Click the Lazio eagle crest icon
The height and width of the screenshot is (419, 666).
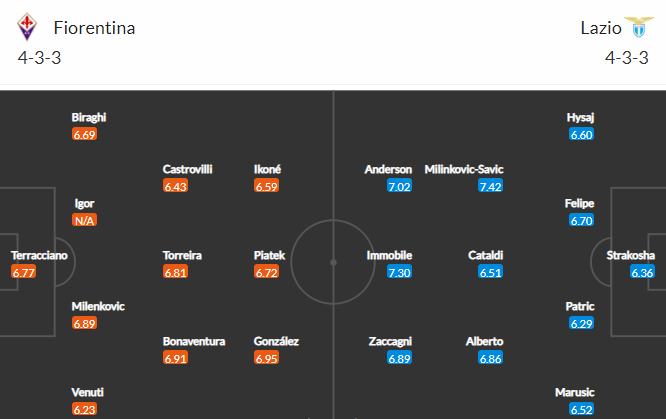639,27
